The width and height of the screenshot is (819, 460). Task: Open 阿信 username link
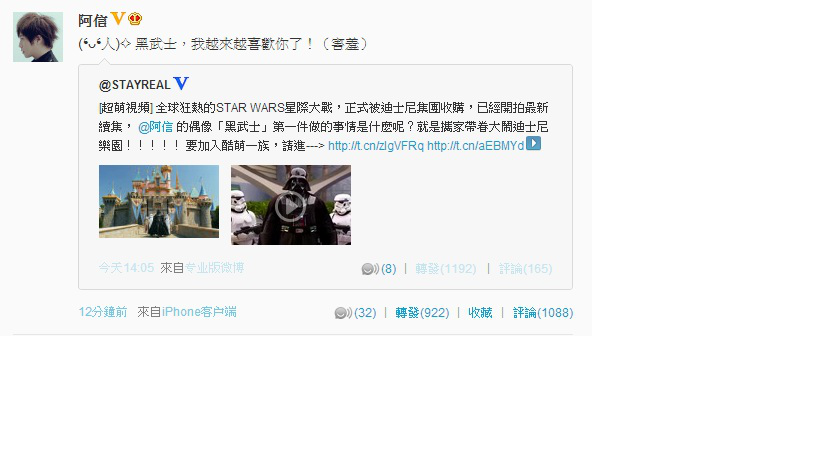coord(92,20)
